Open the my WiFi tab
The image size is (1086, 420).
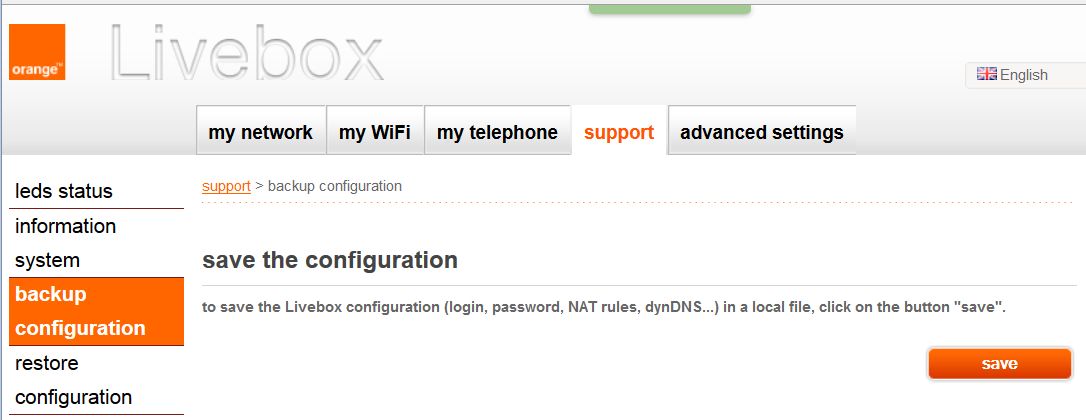tap(375, 132)
